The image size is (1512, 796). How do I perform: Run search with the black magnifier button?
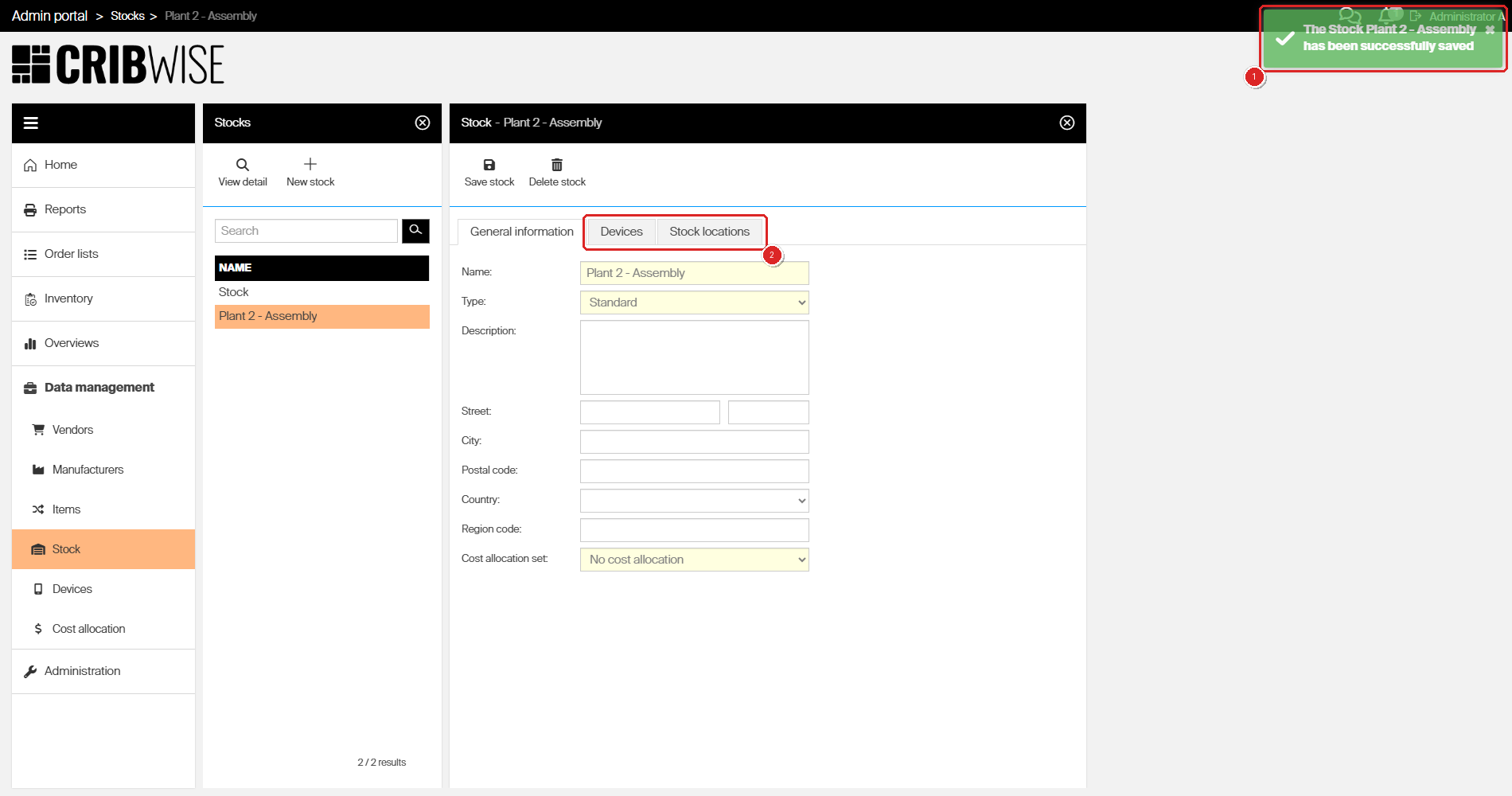pos(415,231)
